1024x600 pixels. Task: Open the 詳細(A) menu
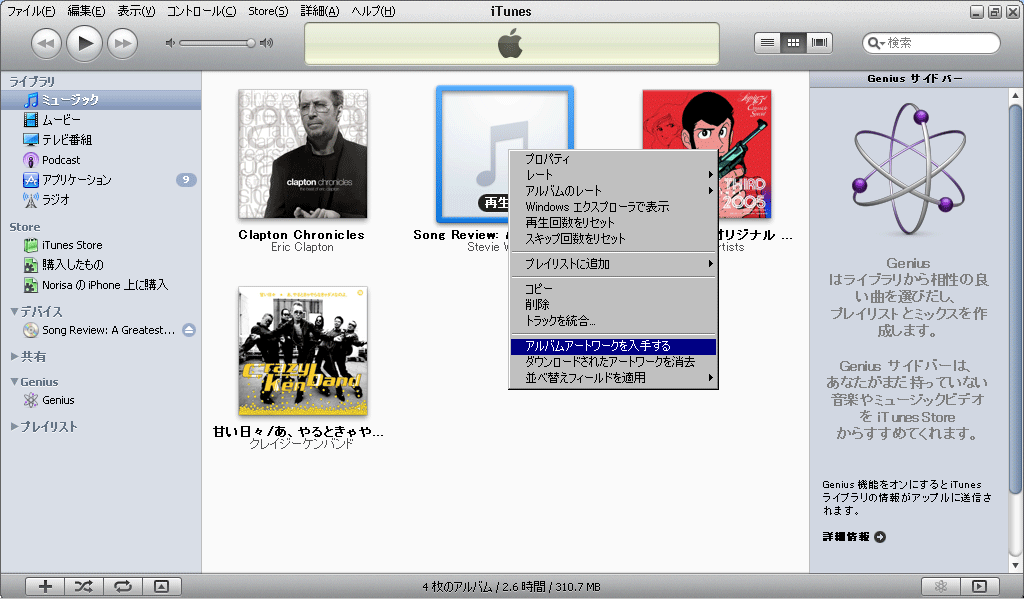320,11
